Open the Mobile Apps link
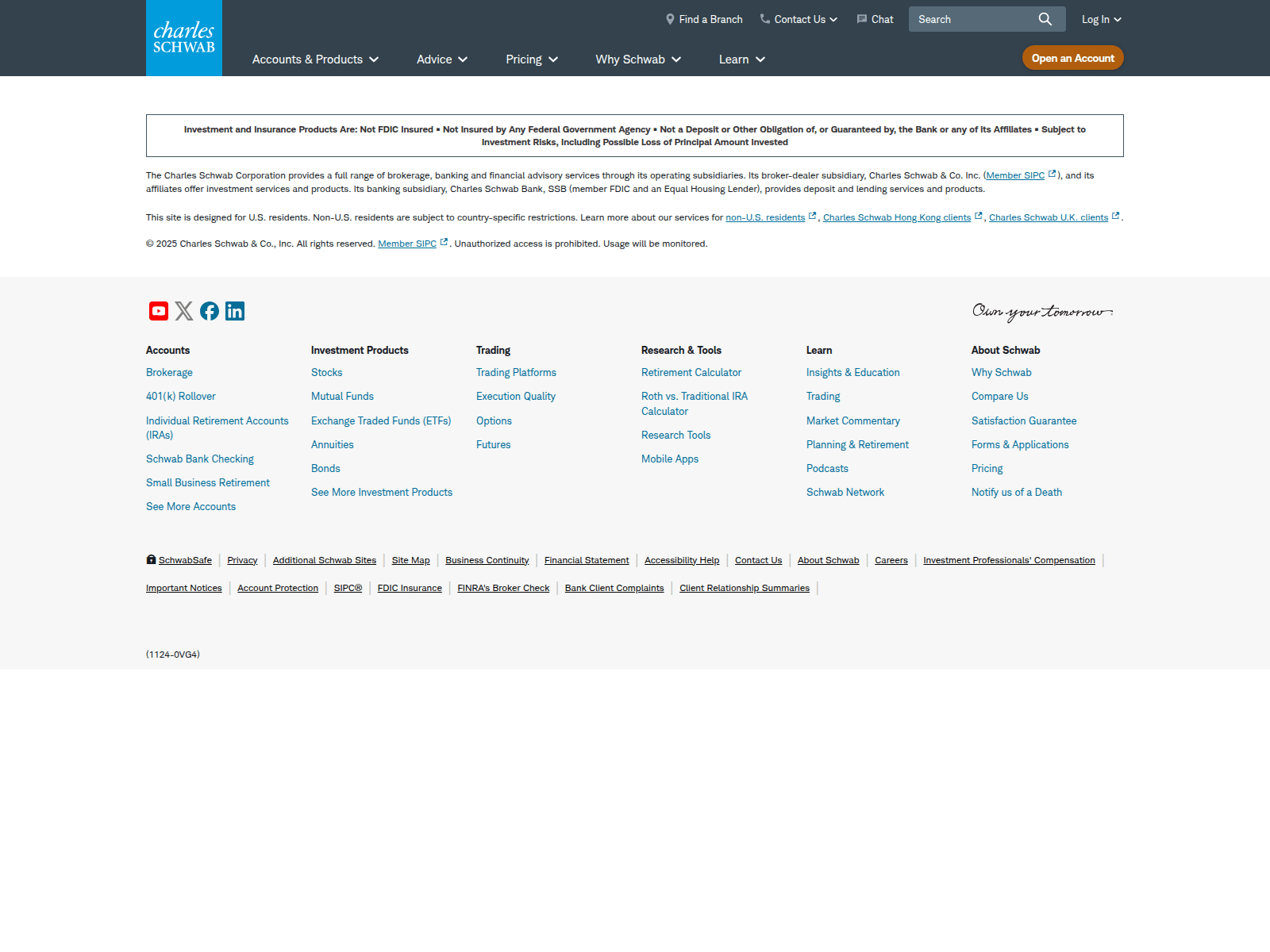This screenshot has width=1270, height=952. tap(670, 459)
